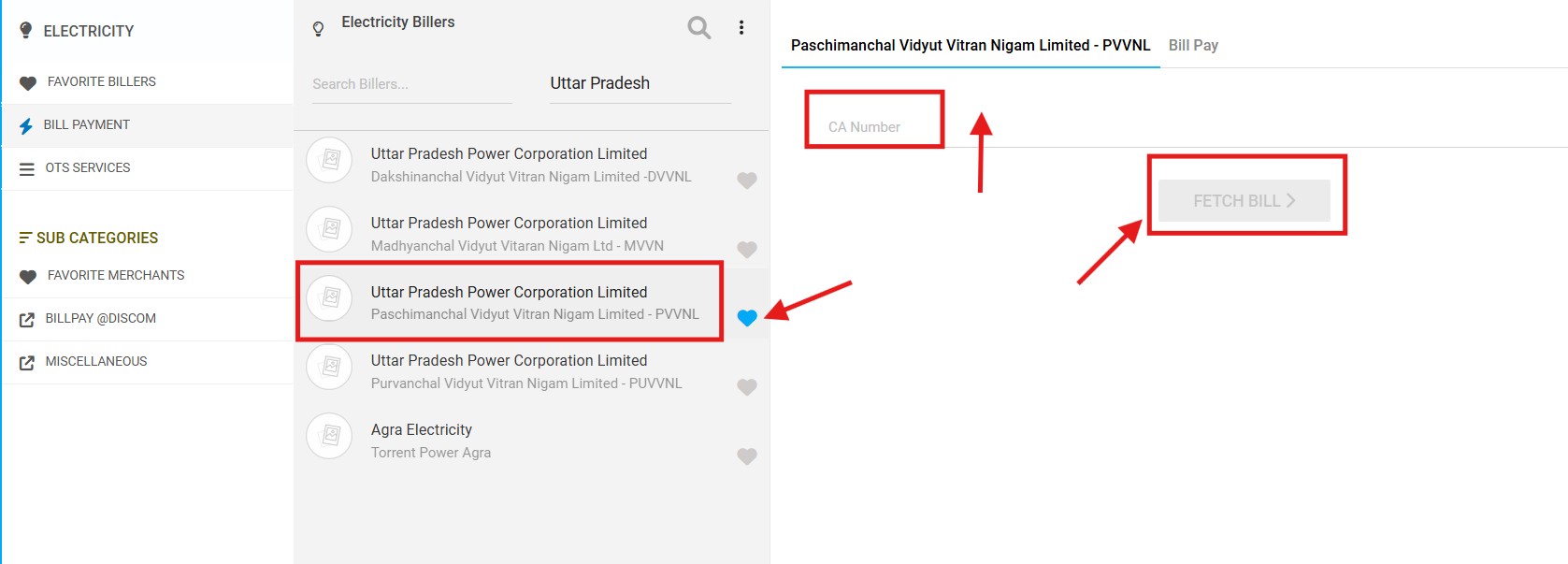The image size is (1568, 564).
Task: Open Favorite Billers in the sidebar
Action: [x=101, y=82]
